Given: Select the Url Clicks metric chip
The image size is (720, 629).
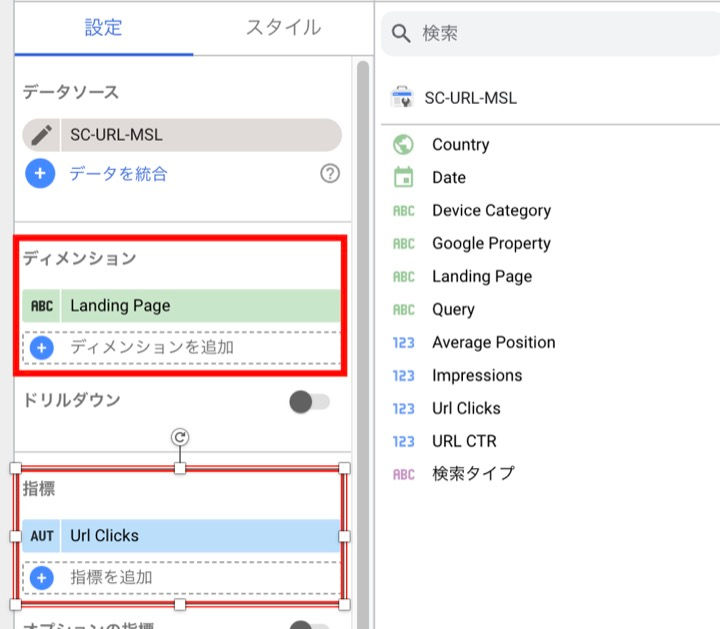Looking at the screenshot, I should (182, 536).
